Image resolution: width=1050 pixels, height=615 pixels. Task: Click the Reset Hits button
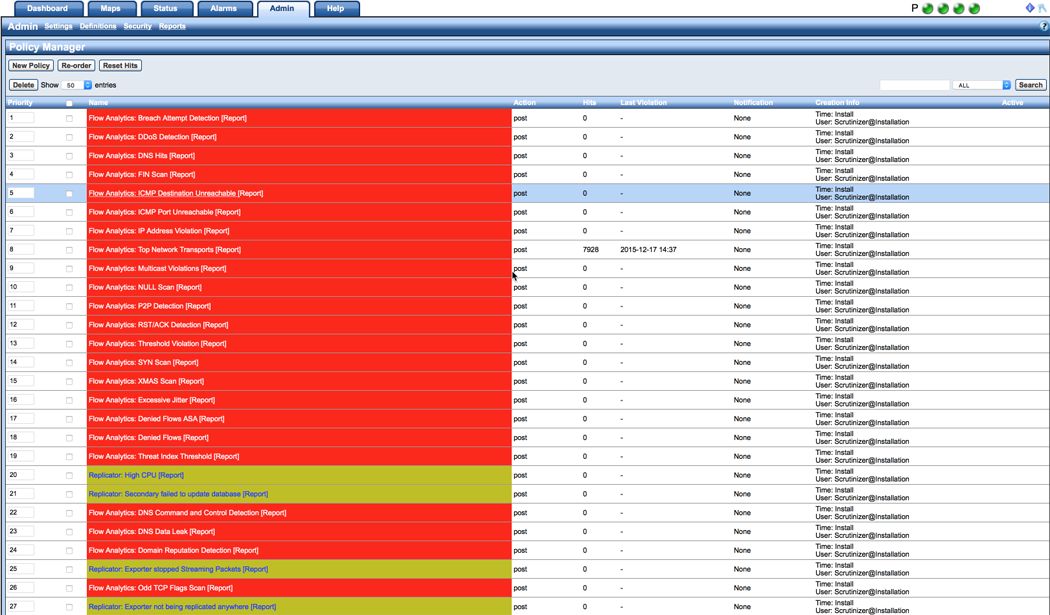point(120,66)
